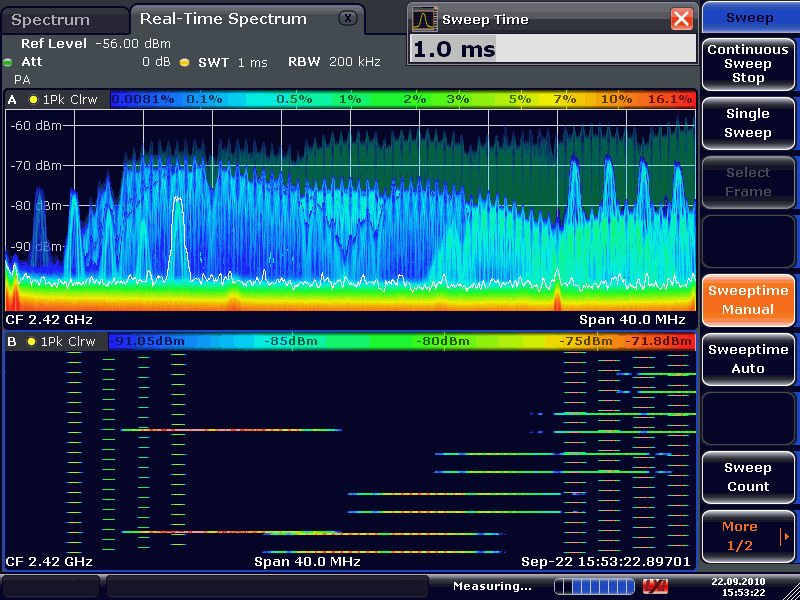Click the spectrogram timestamp Sep-22 15:53:22.89701
This screenshot has width=800, height=600.
606,562
